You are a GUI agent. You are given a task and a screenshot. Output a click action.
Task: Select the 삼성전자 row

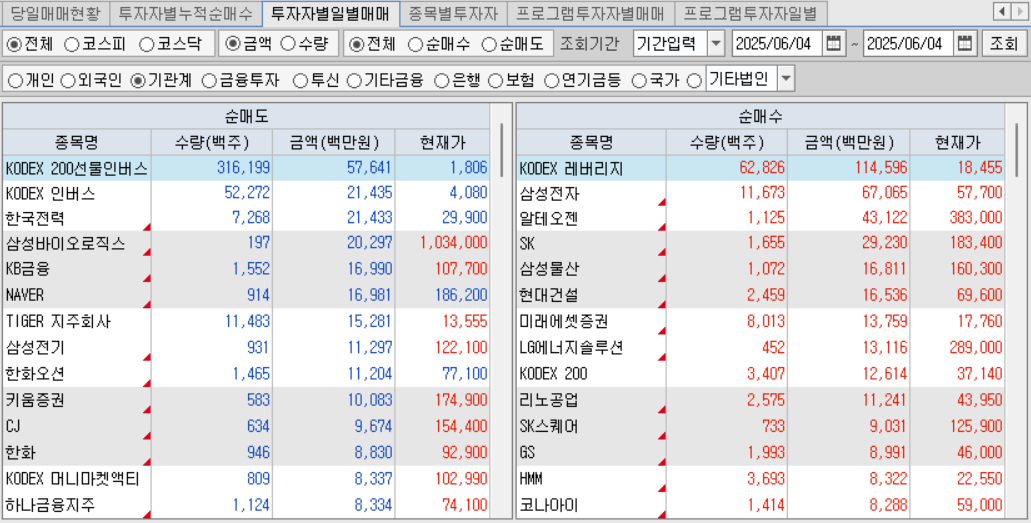(x=761, y=193)
